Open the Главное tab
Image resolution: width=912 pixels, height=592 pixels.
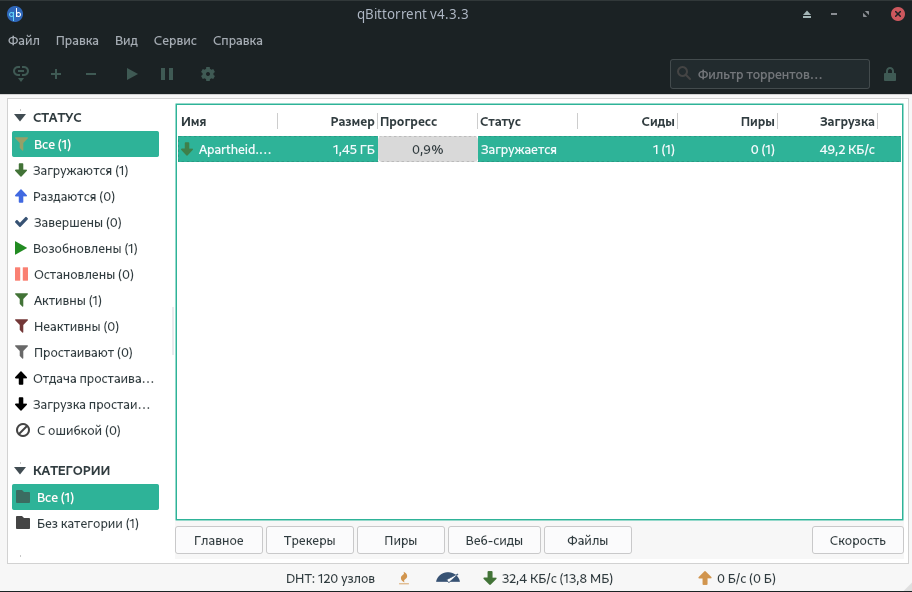219,540
